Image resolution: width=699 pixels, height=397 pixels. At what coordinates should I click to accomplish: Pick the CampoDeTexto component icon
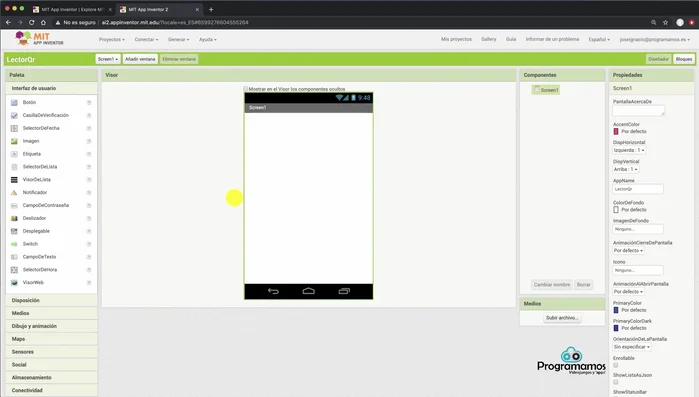click(x=14, y=257)
